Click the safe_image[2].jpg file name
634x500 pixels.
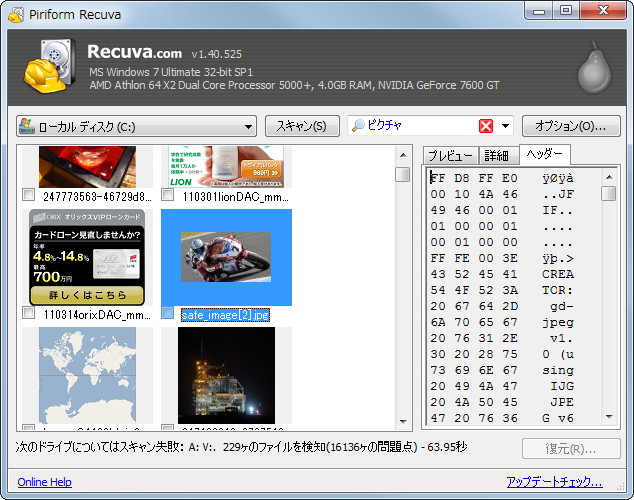click(225, 315)
